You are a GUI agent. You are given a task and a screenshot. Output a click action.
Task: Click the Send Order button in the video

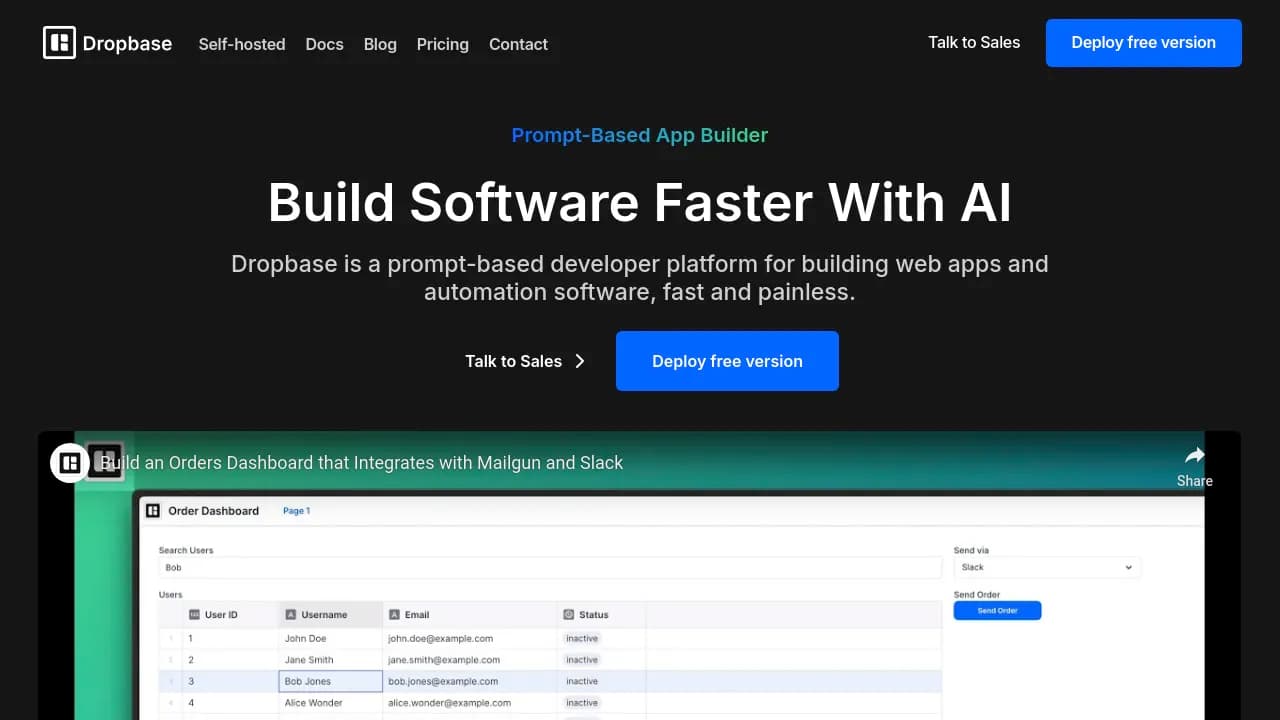click(x=997, y=610)
